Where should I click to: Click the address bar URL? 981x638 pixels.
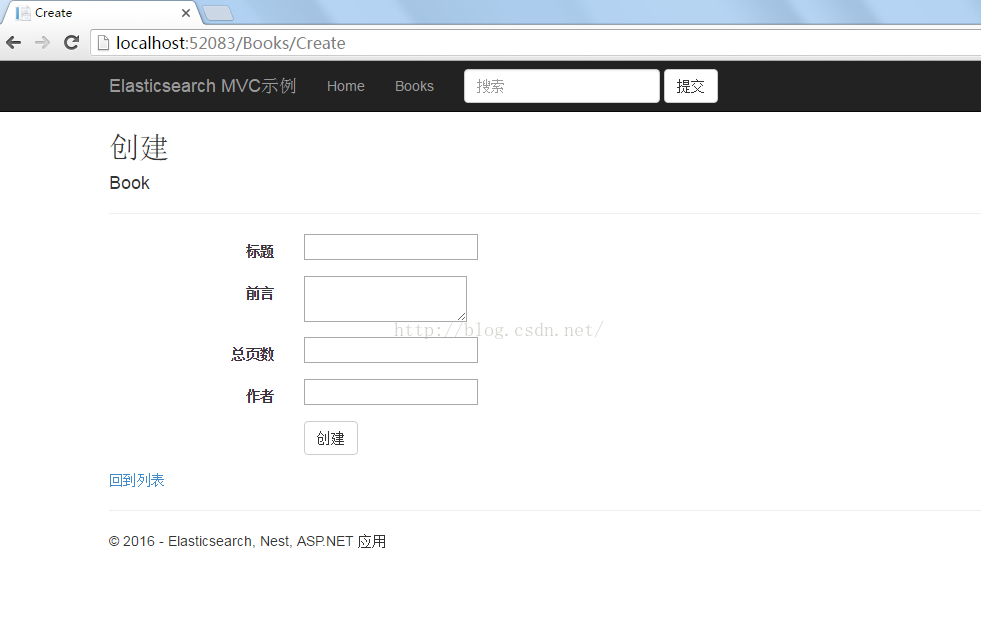[231, 43]
